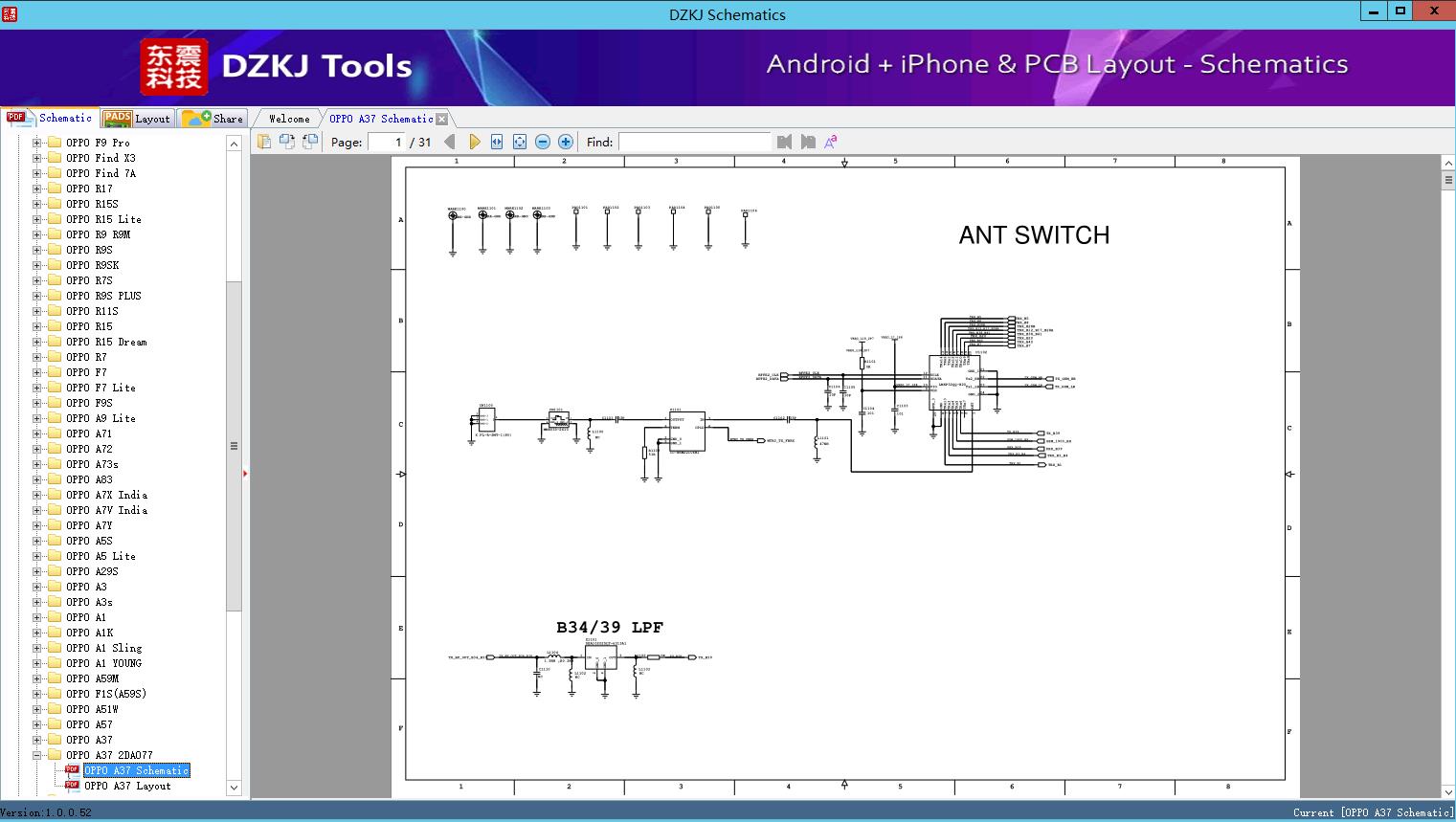Expand the OPPO R11S folder

point(36,311)
